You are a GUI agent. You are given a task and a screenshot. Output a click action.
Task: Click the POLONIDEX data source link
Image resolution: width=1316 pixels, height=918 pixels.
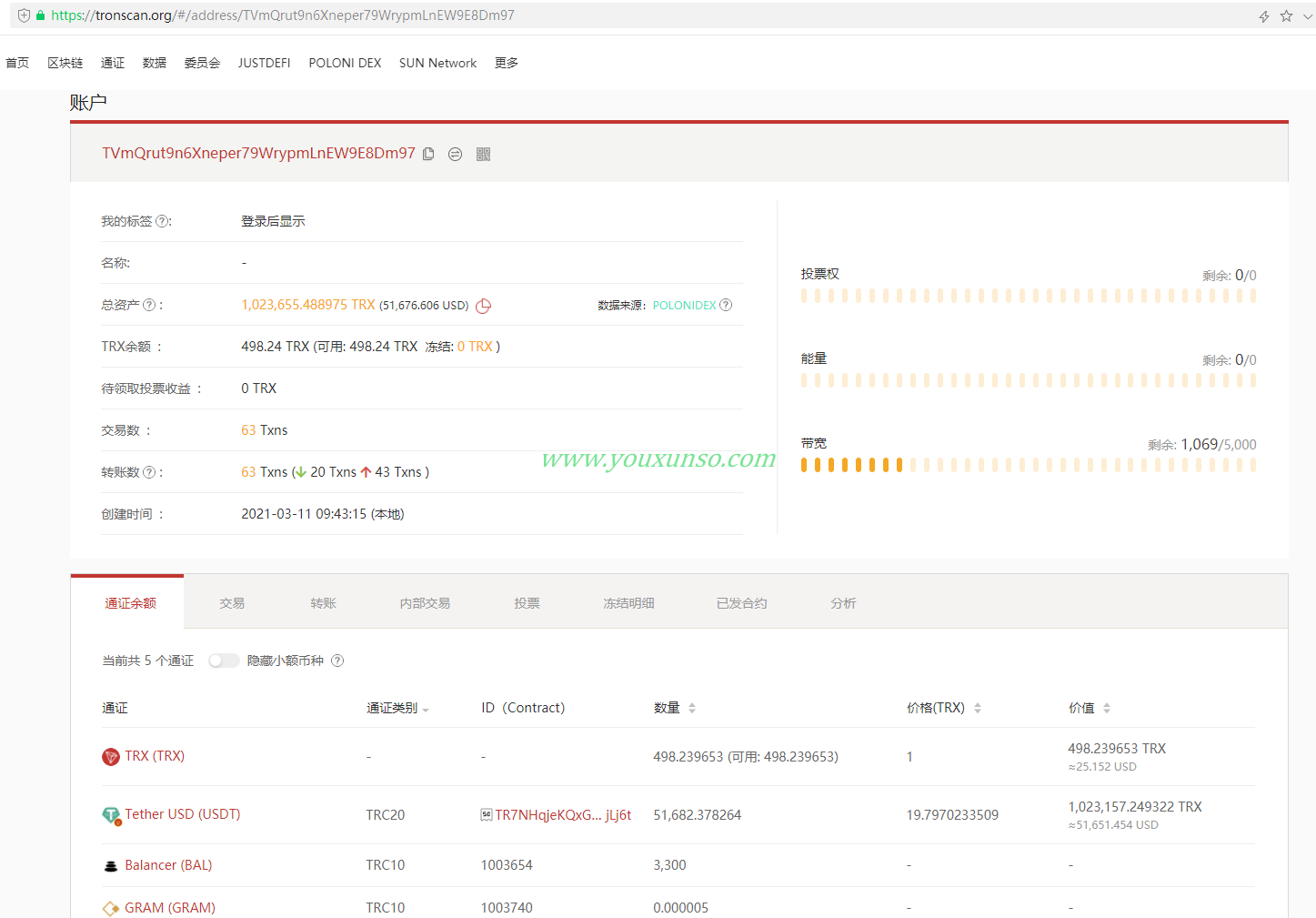[x=684, y=306]
